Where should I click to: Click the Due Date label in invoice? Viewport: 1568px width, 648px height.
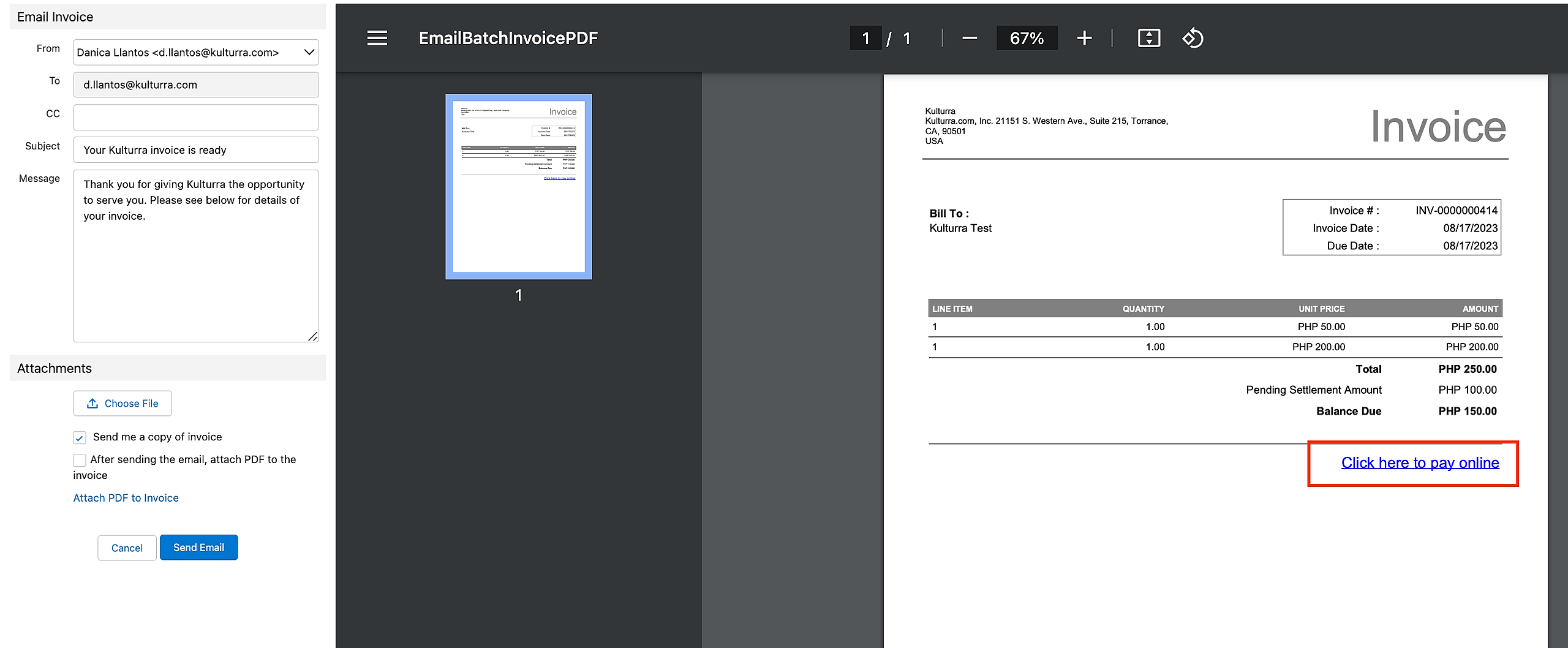pyautogui.click(x=1353, y=246)
